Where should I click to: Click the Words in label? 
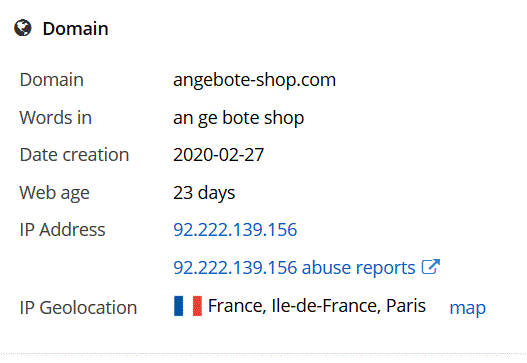[x=55, y=118]
